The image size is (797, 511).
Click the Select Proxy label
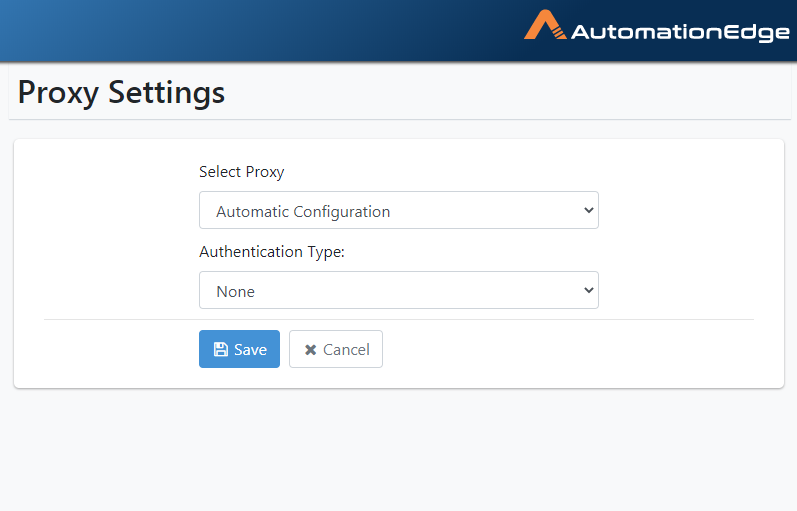(241, 172)
